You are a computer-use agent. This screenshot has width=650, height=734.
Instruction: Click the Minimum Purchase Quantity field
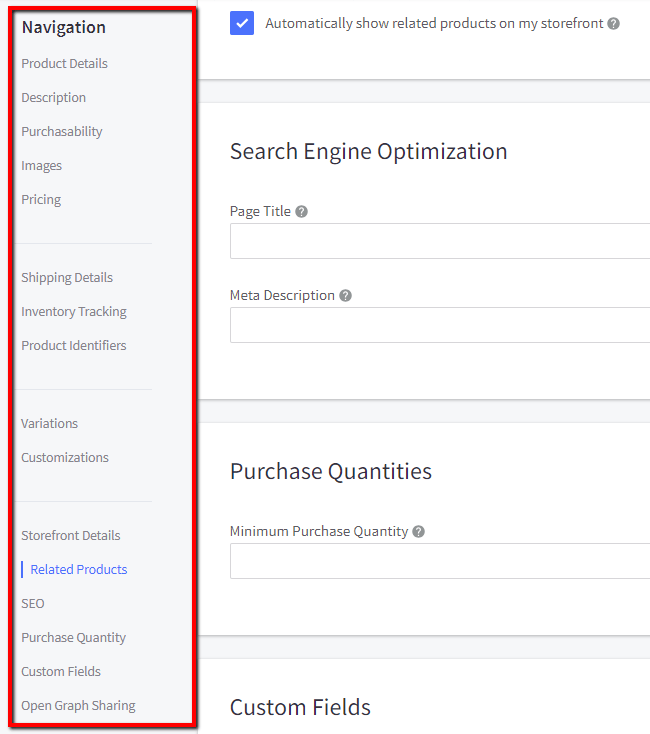click(440, 561)
